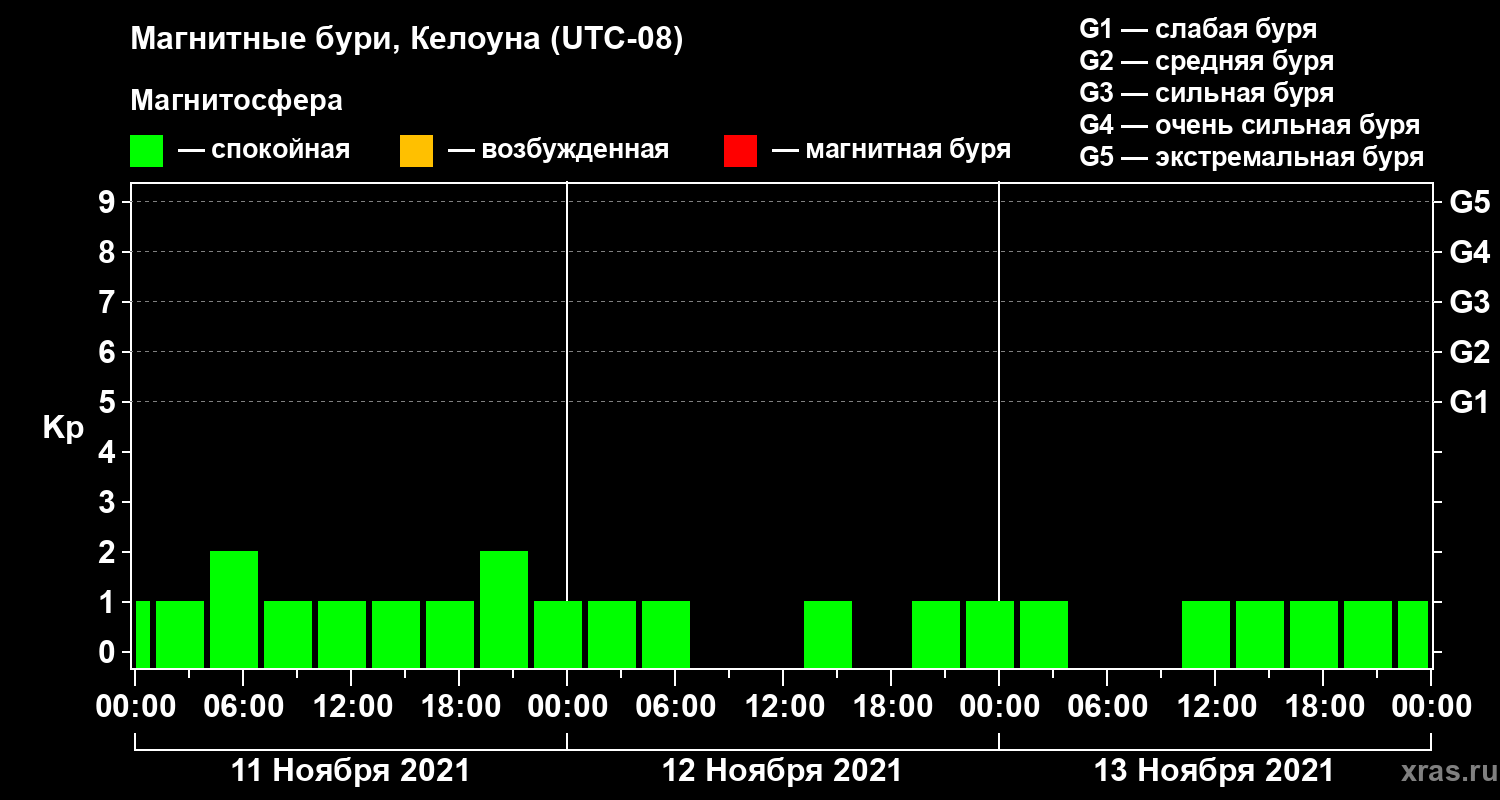
Task: Select the 'Магнитосфера' heading
Action: point(236,101)
